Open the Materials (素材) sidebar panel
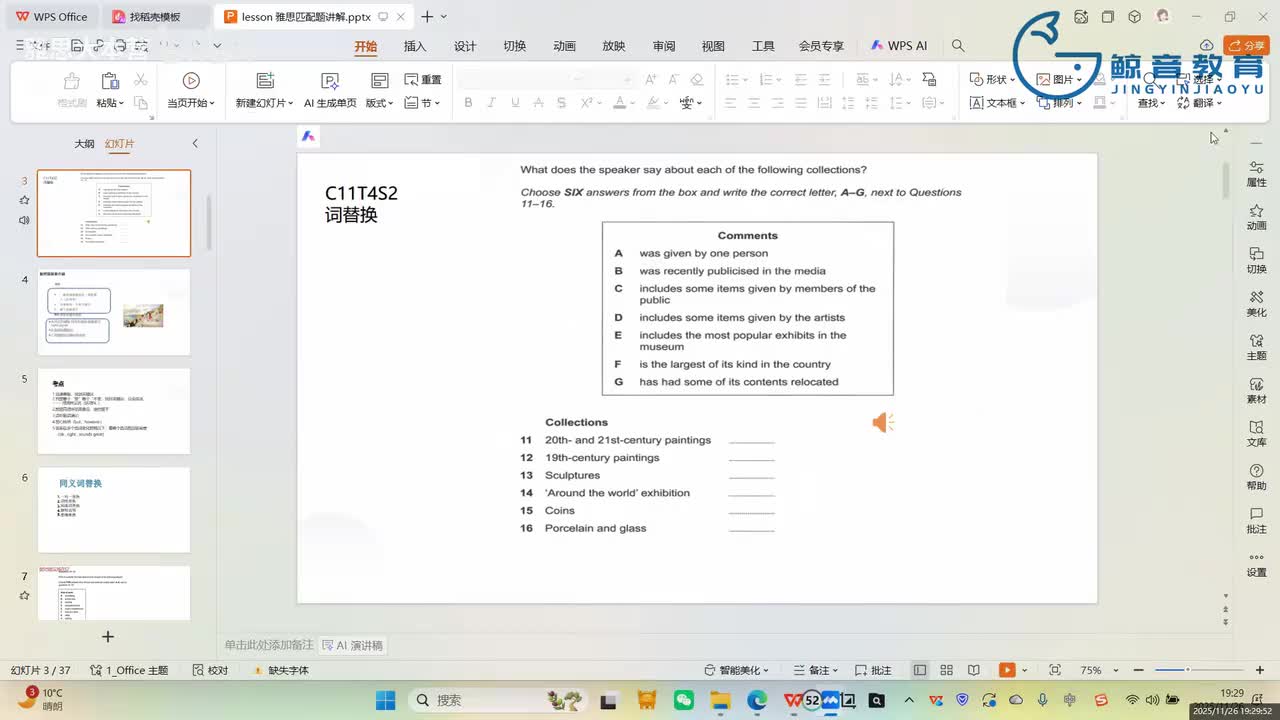This screenshot has width=1280, height=720. click(x=1256, y=391)
